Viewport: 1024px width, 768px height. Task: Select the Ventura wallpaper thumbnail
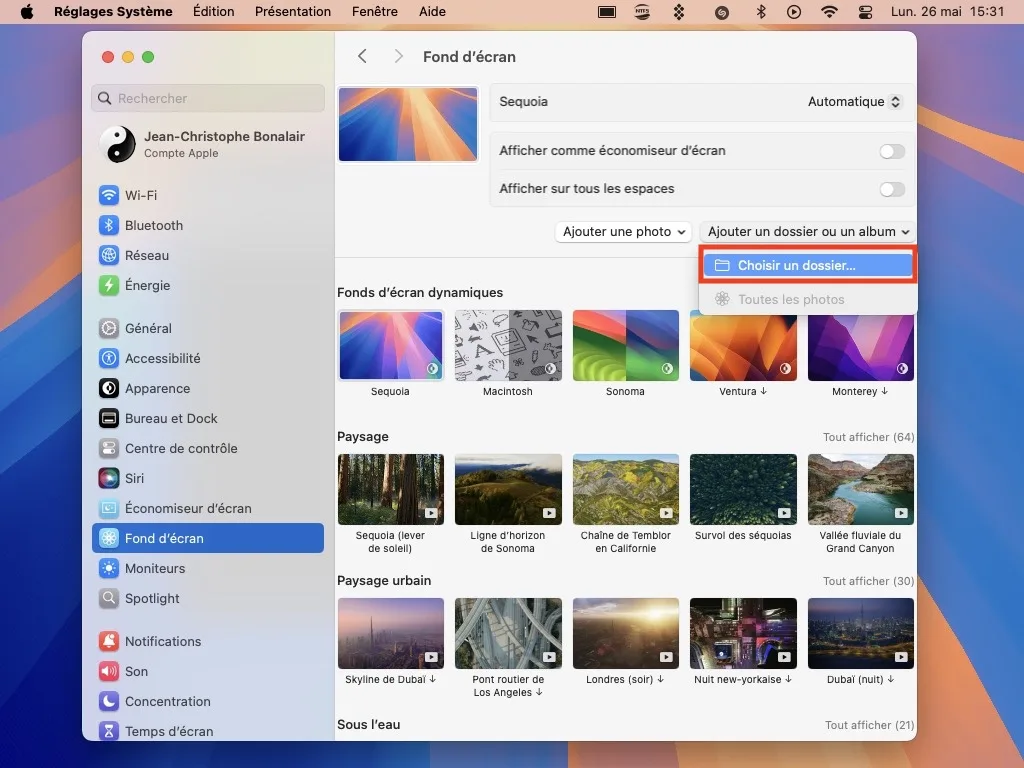click(x=743, y=347)
